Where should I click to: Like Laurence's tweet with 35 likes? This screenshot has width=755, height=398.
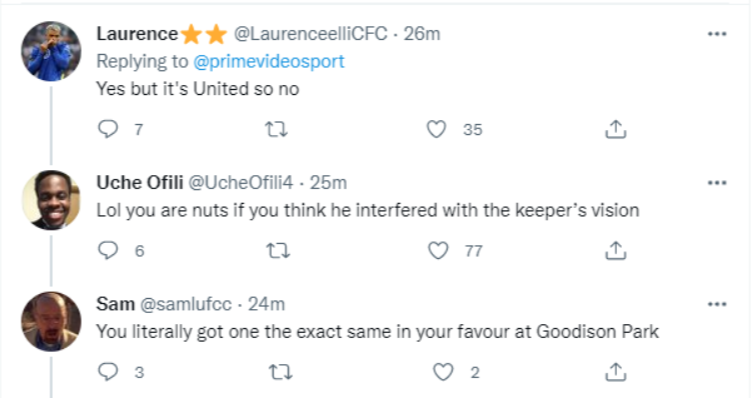436,129
